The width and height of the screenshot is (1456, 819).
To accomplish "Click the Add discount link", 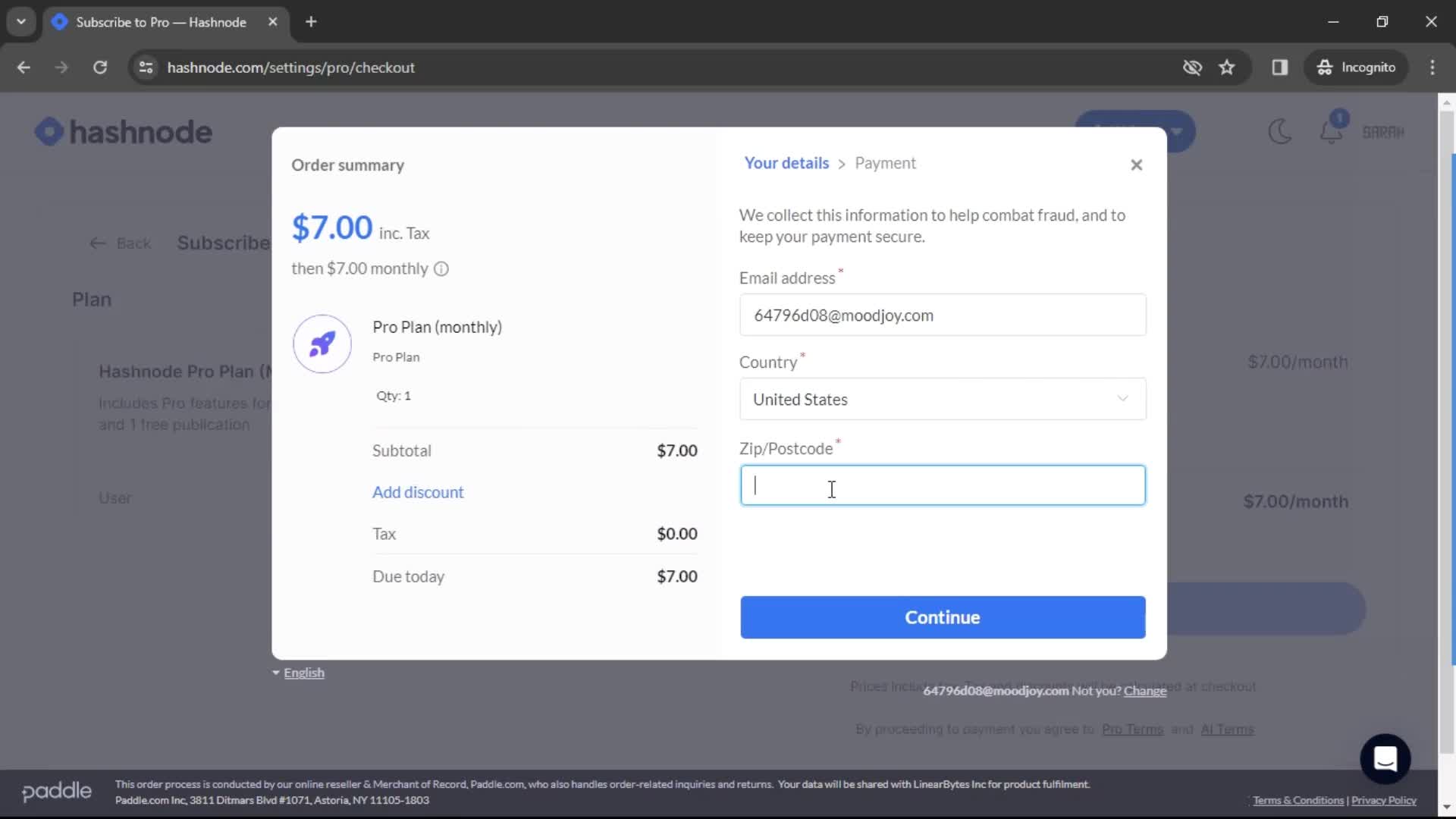I will tap(419, 492).
